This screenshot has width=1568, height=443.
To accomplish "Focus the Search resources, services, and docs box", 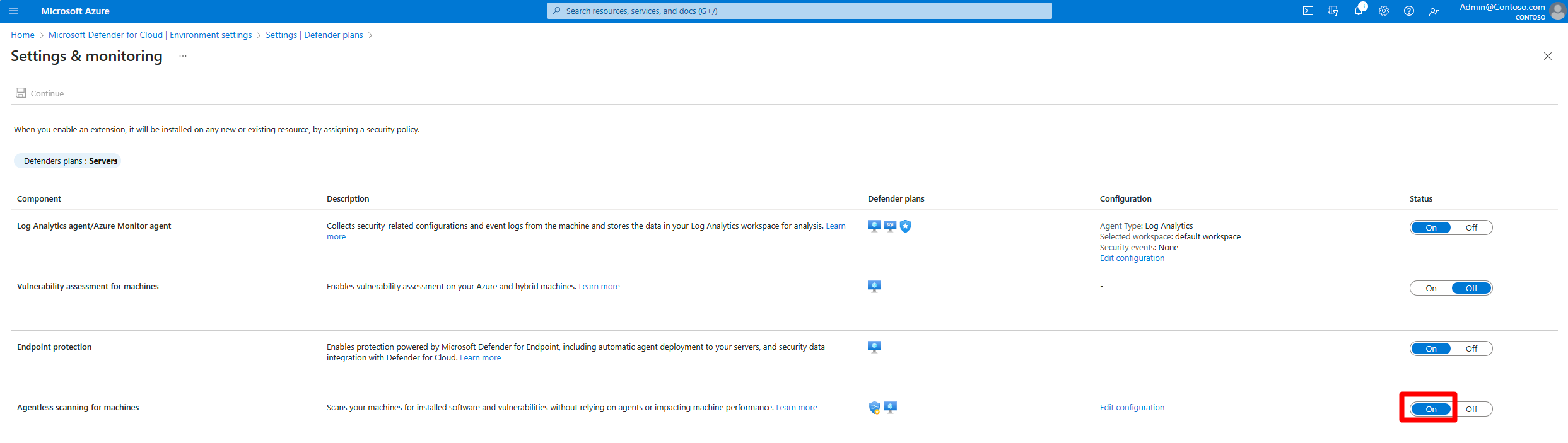I will pyautogui.click(x=800, y=11).
